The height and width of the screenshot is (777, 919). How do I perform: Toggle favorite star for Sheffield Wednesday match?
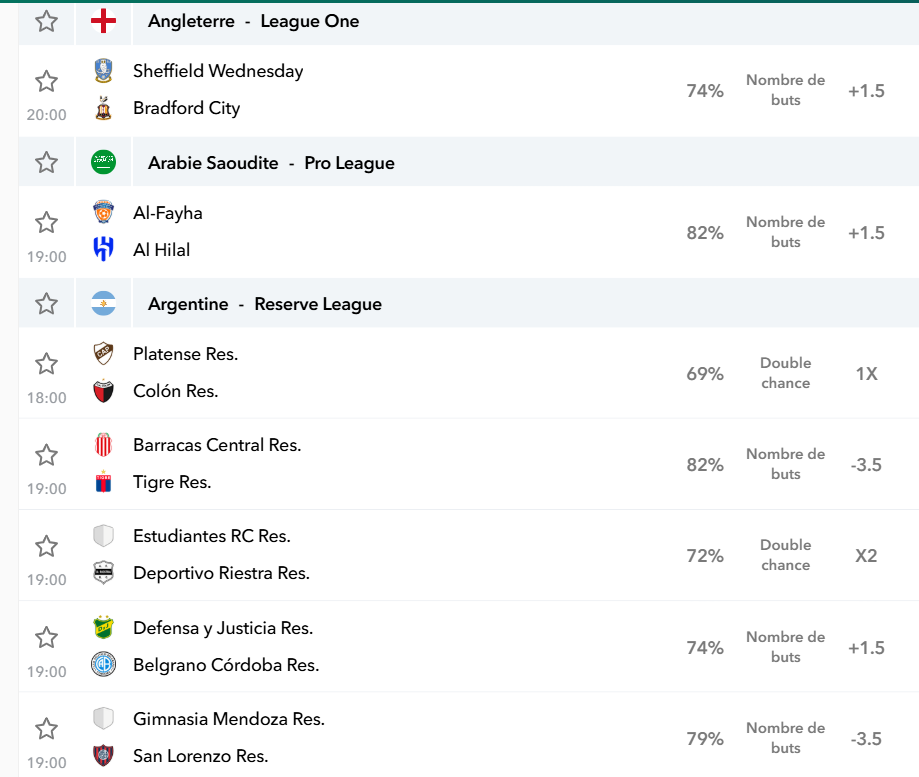[x=46, y=81]
